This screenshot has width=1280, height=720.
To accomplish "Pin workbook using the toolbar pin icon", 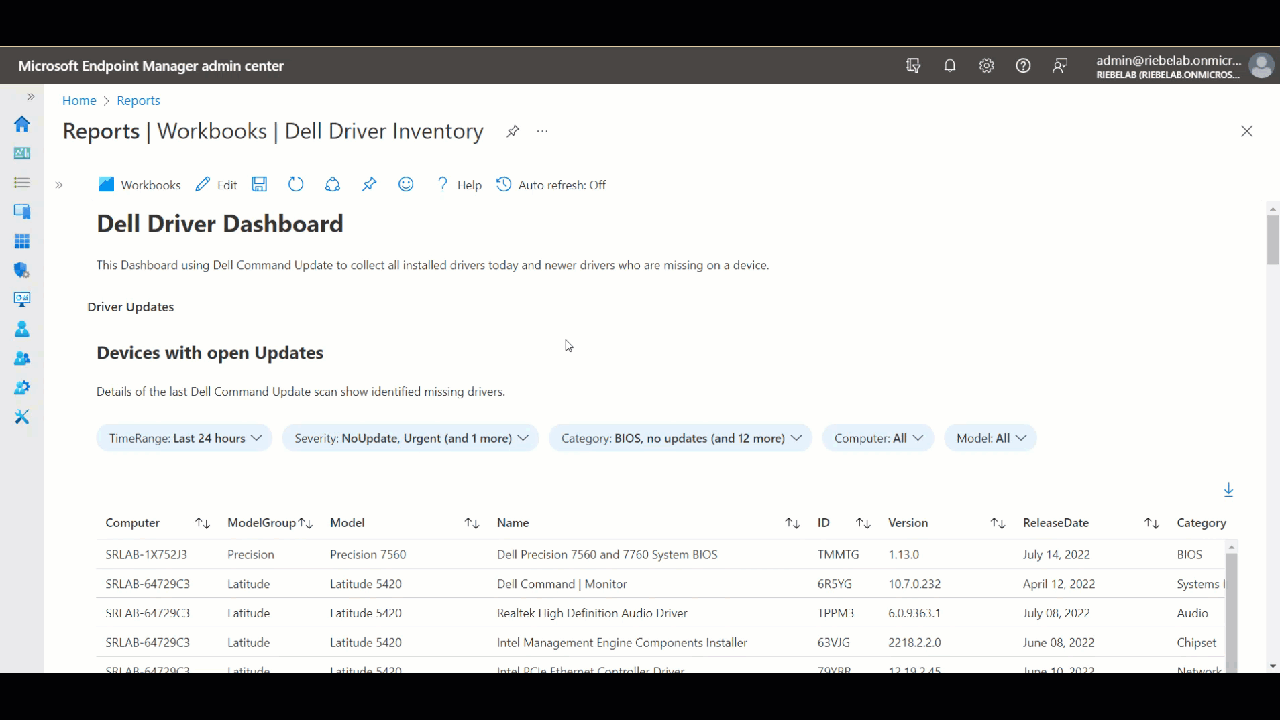I will pyautogui.click(x=369, y=184).
